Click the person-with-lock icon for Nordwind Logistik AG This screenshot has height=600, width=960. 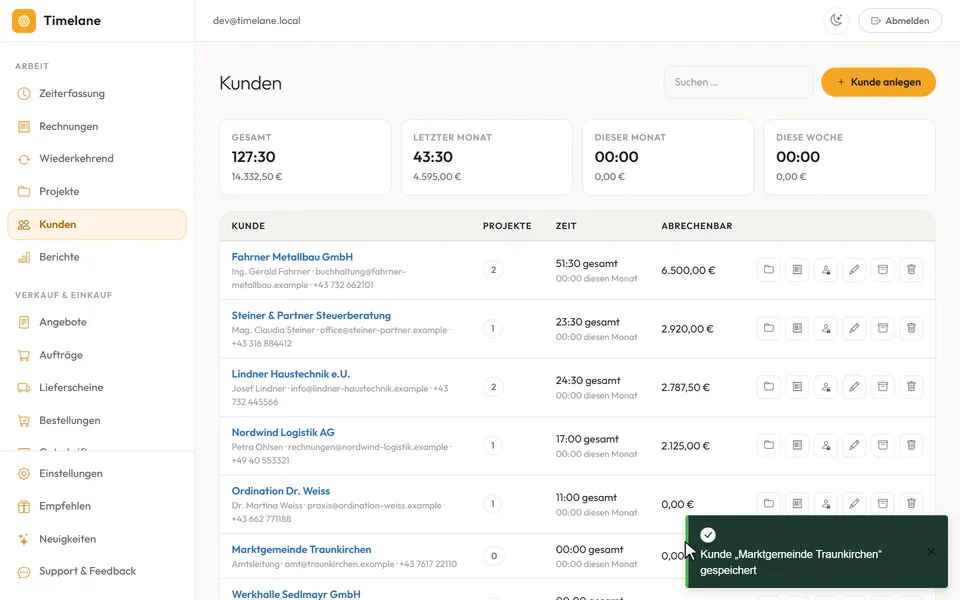tap(826, 445)
